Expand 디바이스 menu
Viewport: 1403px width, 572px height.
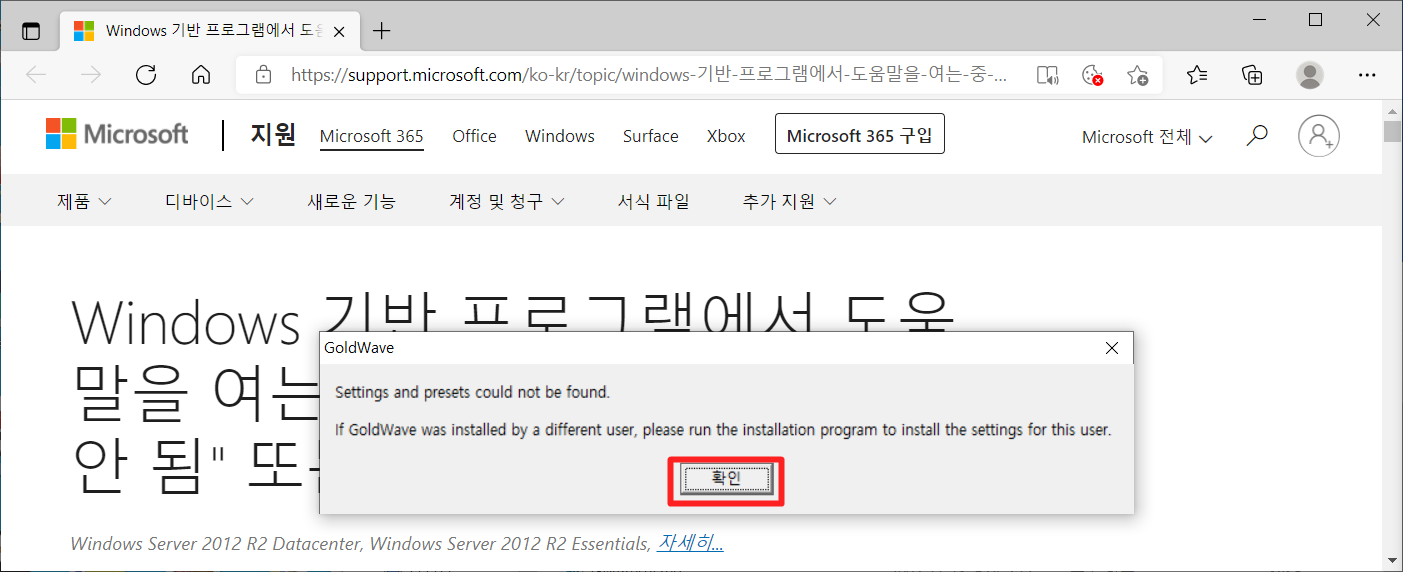tap(209, 201)
